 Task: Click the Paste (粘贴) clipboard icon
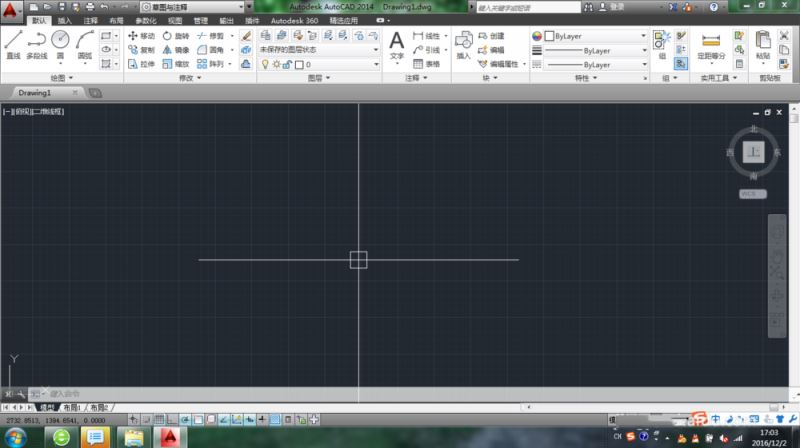pos(763,43)
